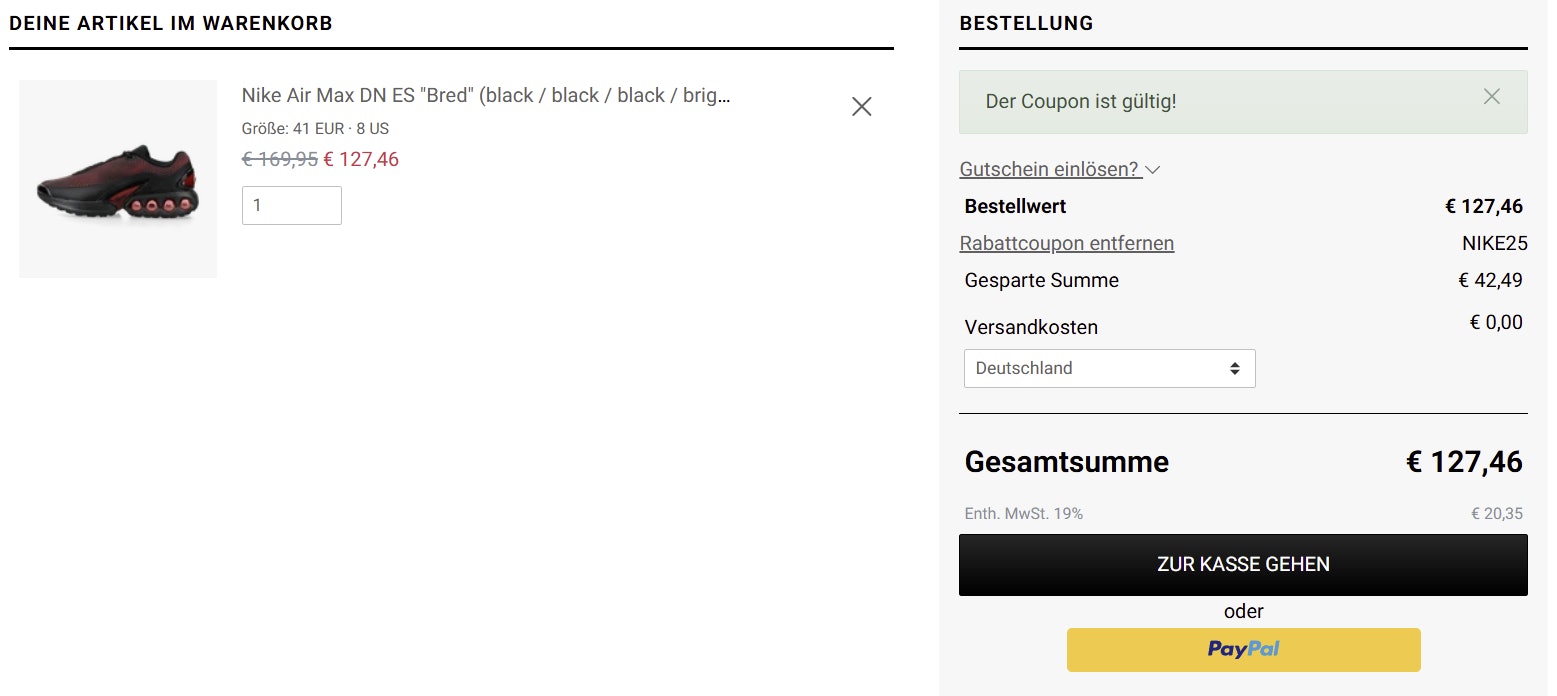Click the crossed-out € 169,95 original price

pyautogui.click(x=280, y=159)
